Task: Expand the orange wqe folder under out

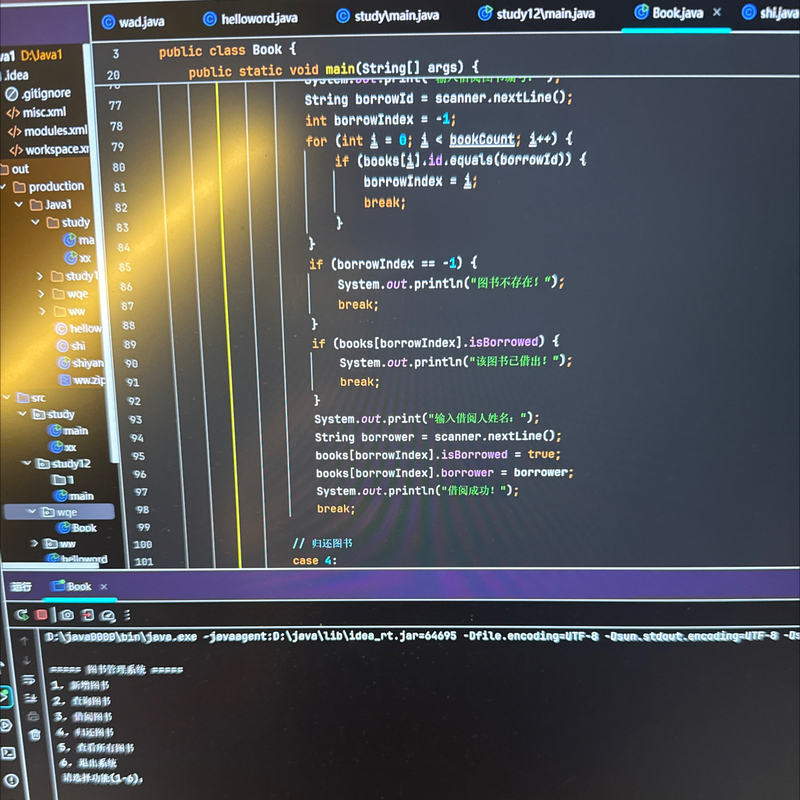Action: [41, 294]
